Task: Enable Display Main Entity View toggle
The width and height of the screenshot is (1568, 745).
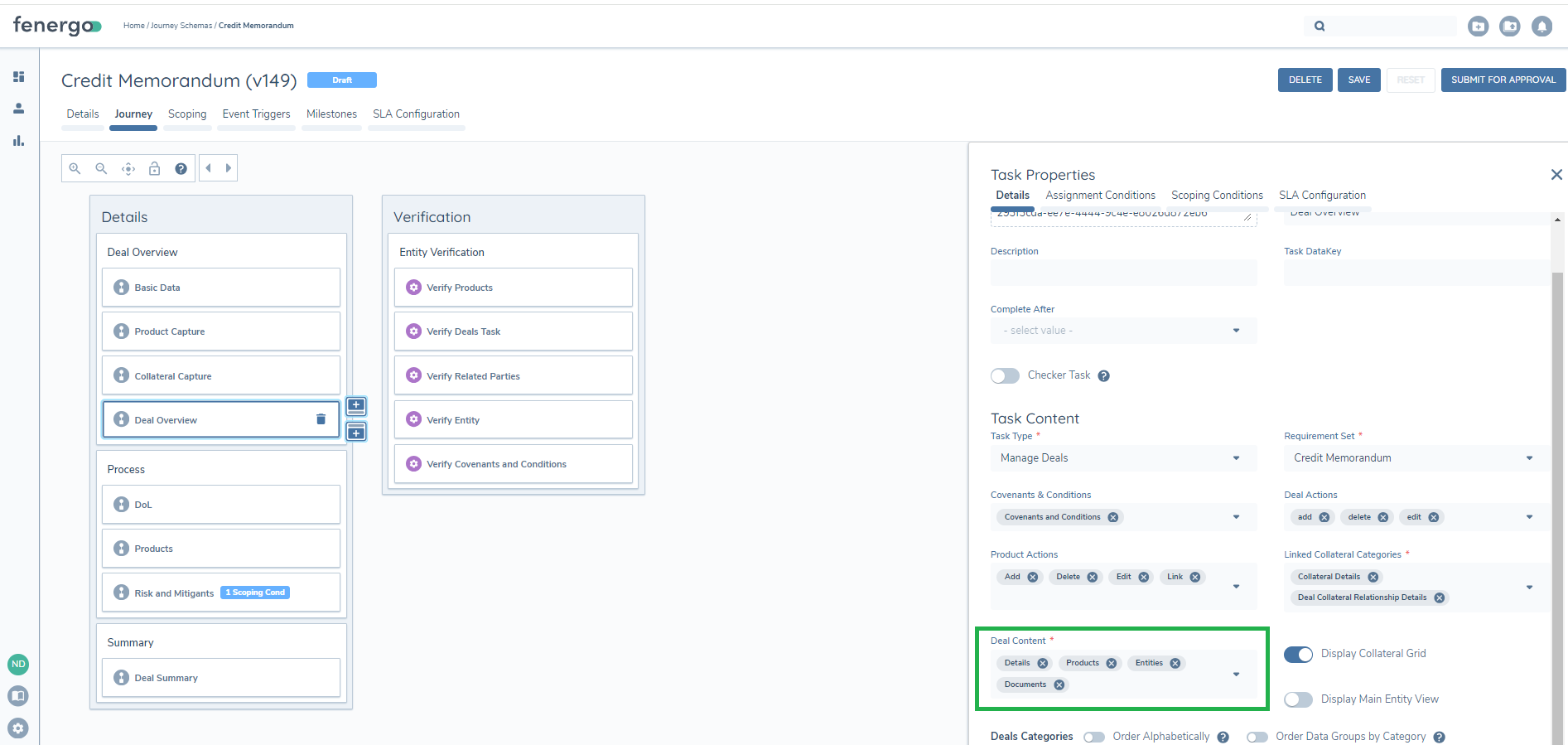Action: pos(1298,700)
